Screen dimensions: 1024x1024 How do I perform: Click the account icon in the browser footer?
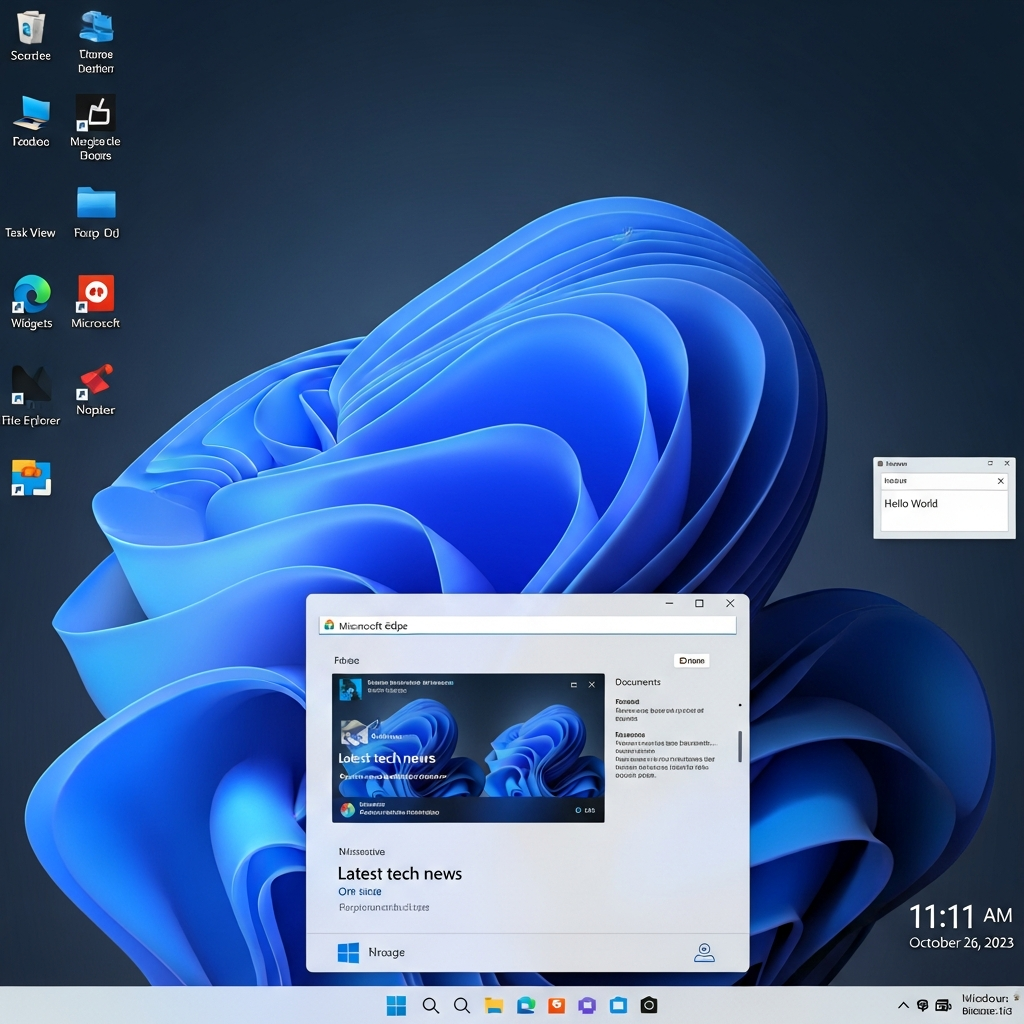tap(704, 954)
